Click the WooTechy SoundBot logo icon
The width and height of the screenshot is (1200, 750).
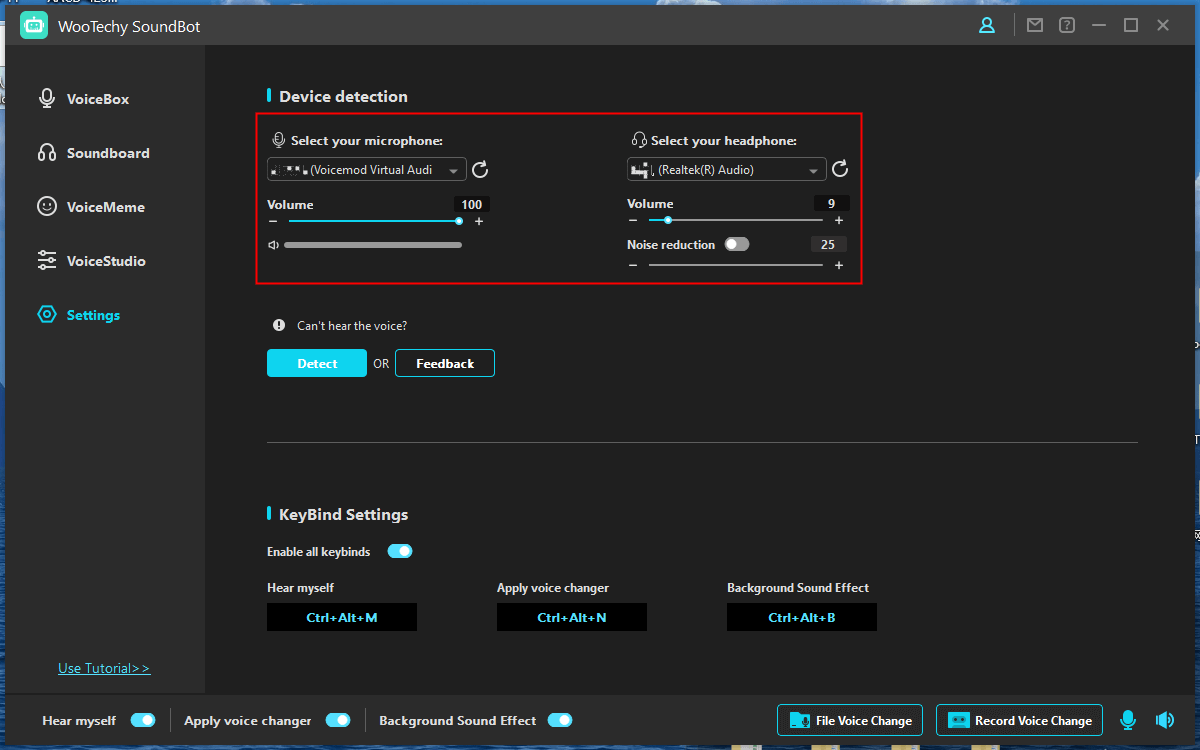(x=34, y=26)
